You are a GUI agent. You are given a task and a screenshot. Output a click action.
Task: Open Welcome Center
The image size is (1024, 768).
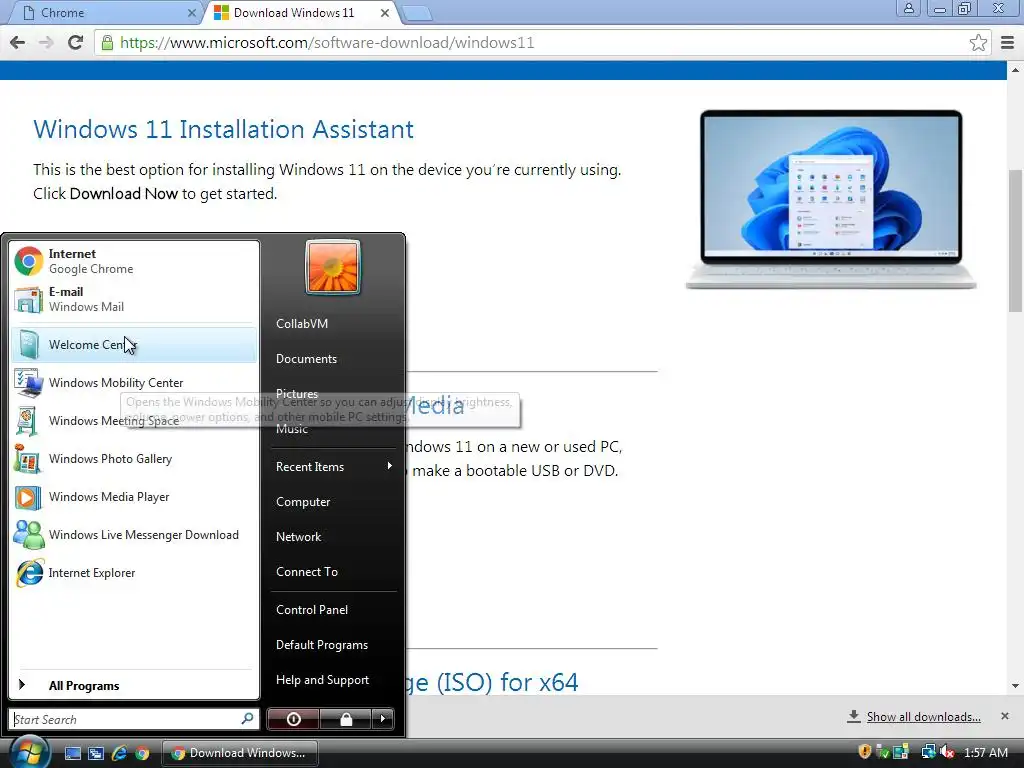pyautogui.click(x=134, y=344)
